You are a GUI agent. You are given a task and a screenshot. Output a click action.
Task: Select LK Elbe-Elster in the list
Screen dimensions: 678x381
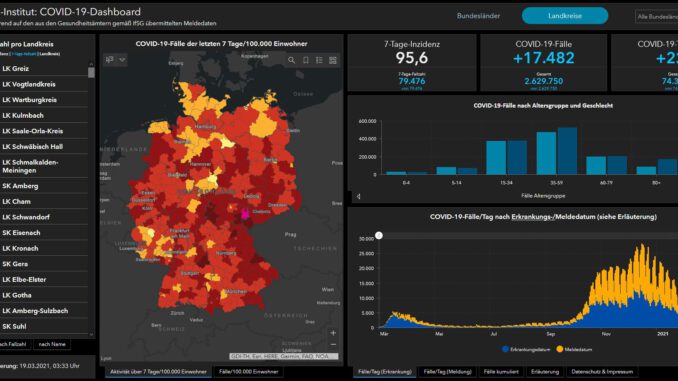[x=44, y=279]
